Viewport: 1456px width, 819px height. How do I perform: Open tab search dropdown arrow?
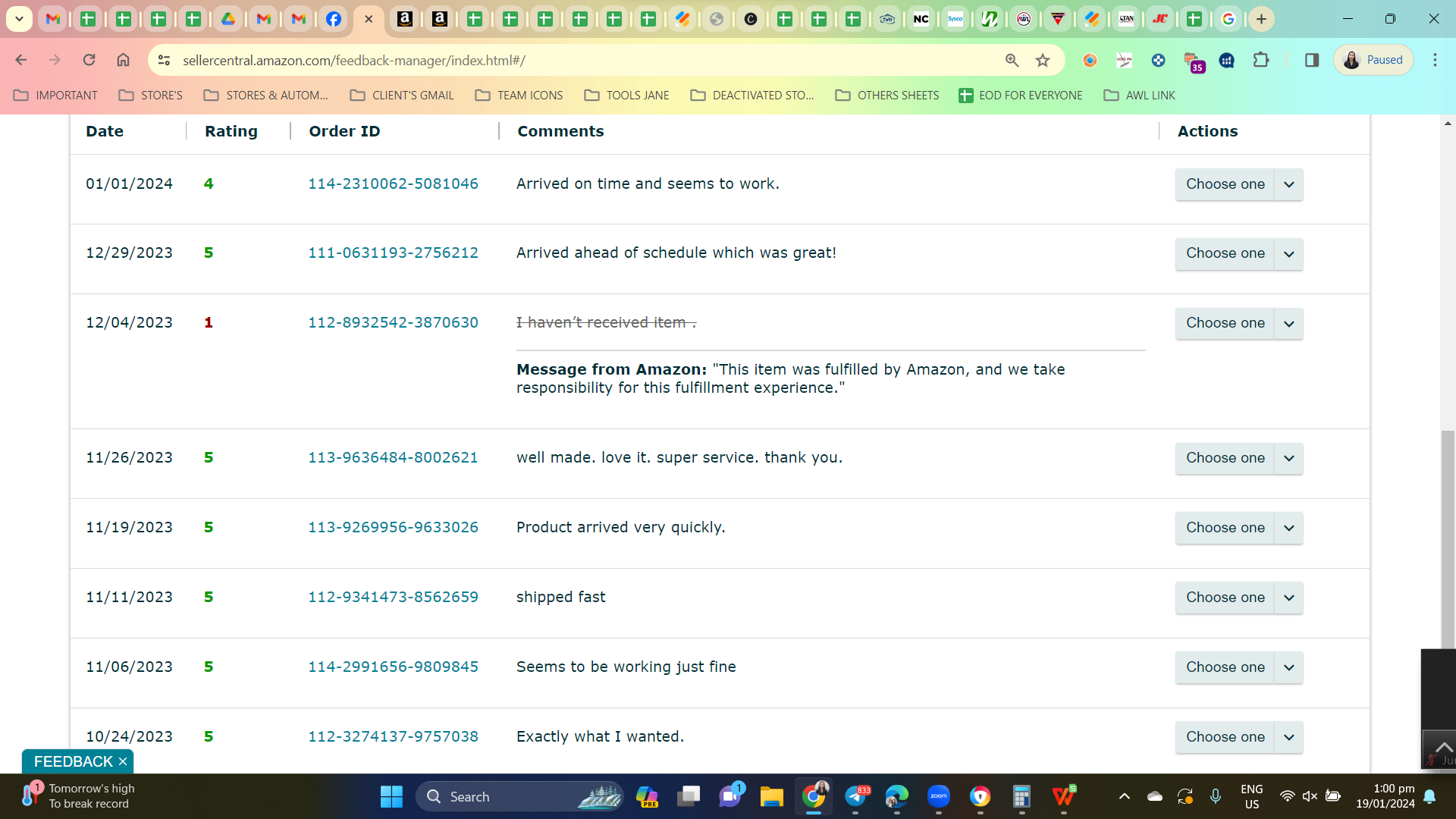[19, 19]
